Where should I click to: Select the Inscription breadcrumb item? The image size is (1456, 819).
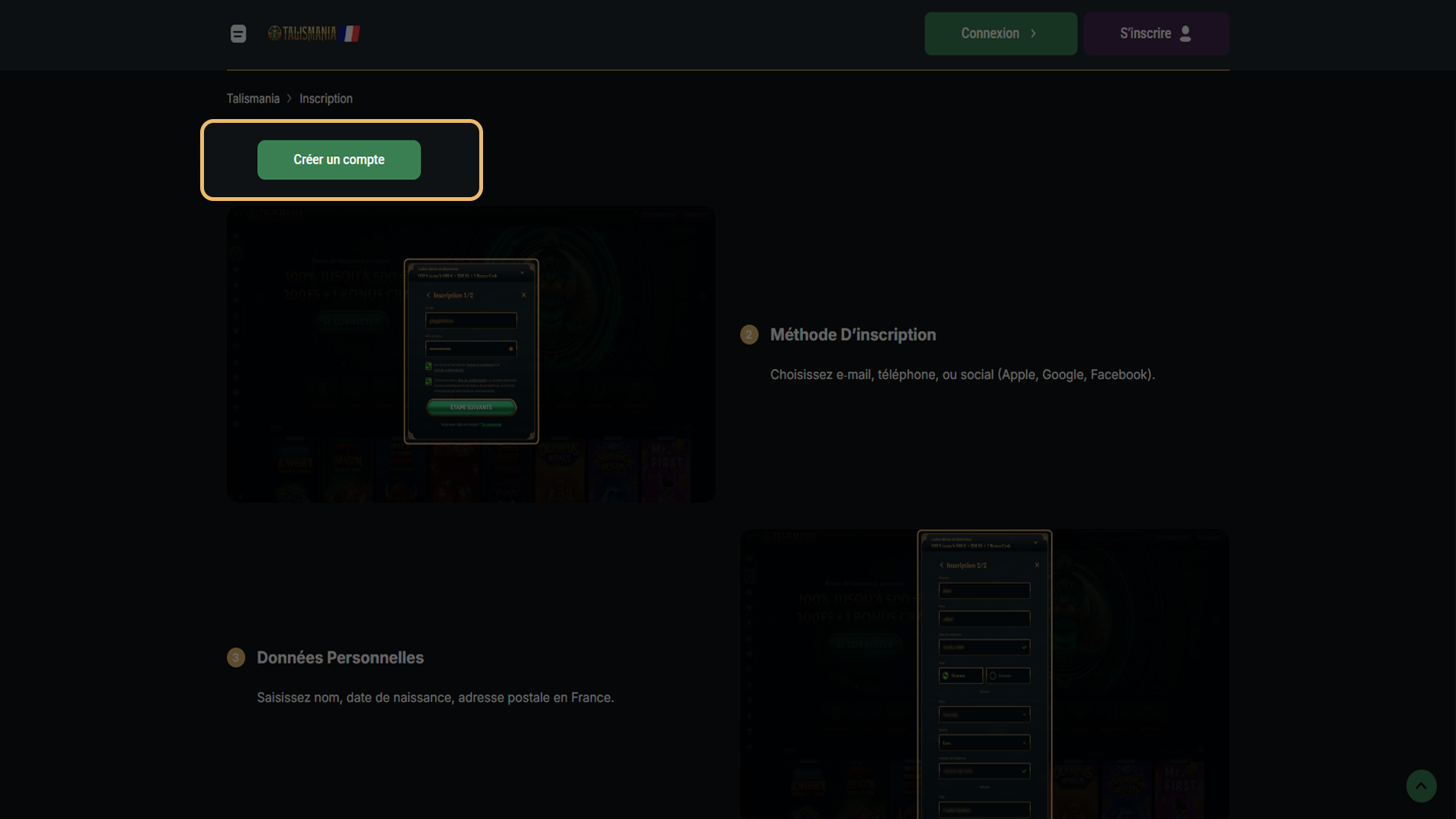point(325,99)
